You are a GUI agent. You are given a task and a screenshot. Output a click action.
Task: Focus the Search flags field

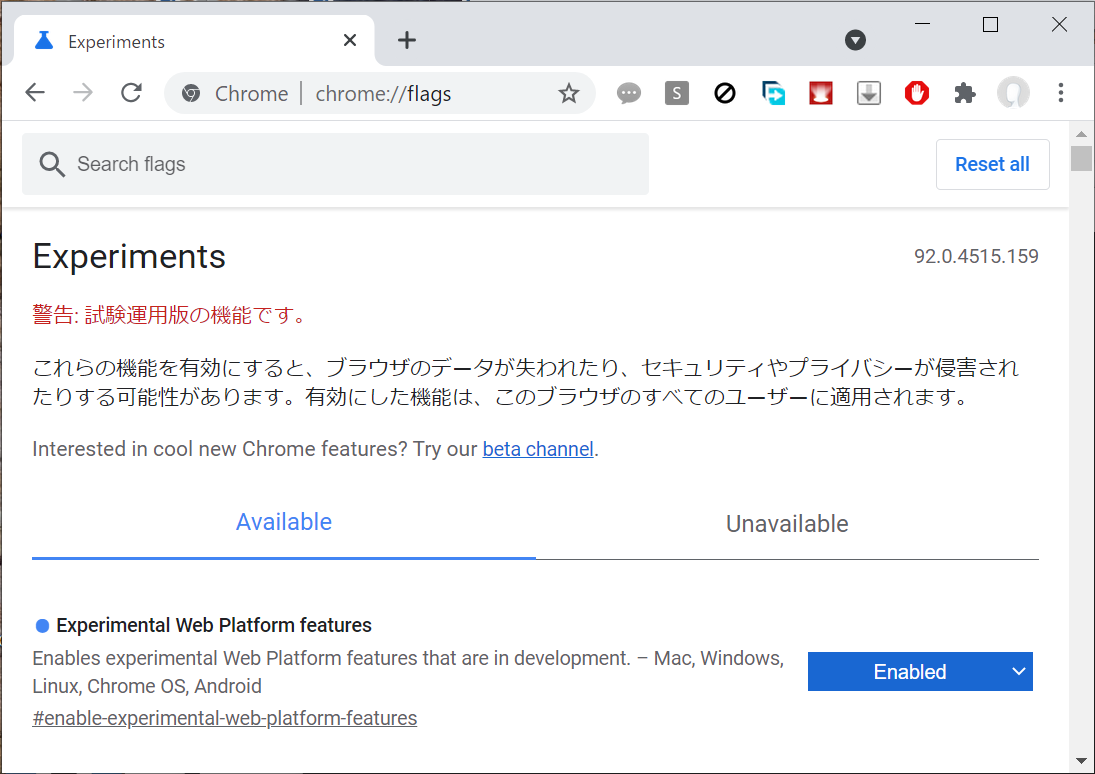[335, 164]
